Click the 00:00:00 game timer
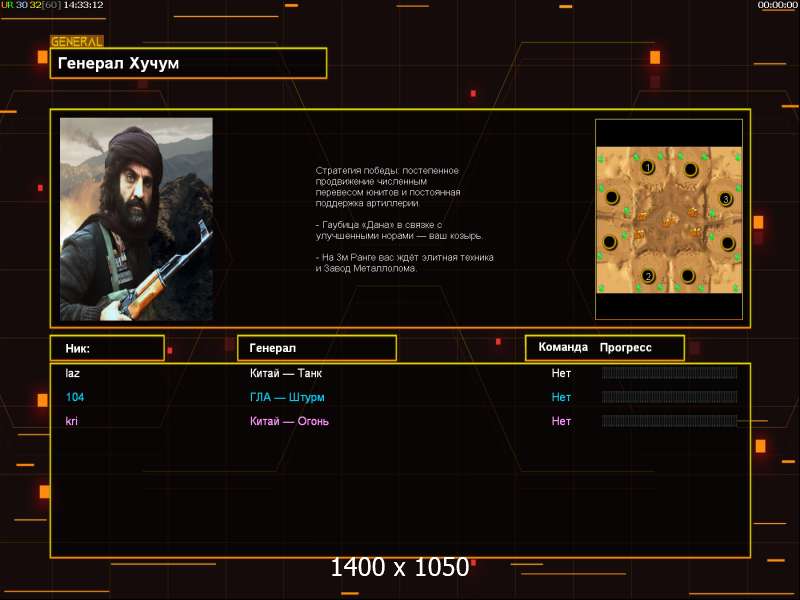800x600 pixels. (778, 5)
